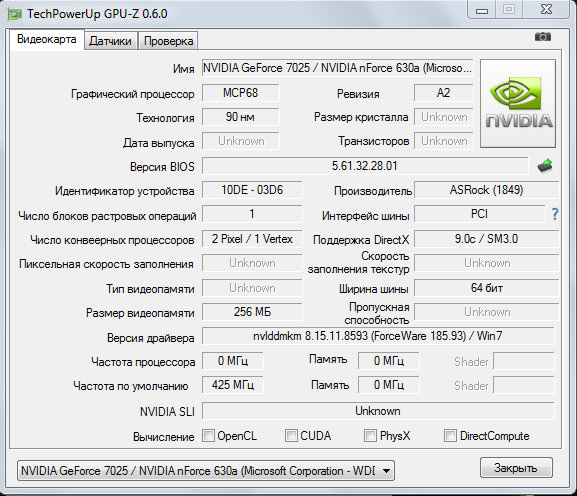The height and width of the screenshot is (496, 577).
Task: Open the GPU selection dropdown
Action: click(206, 471)
